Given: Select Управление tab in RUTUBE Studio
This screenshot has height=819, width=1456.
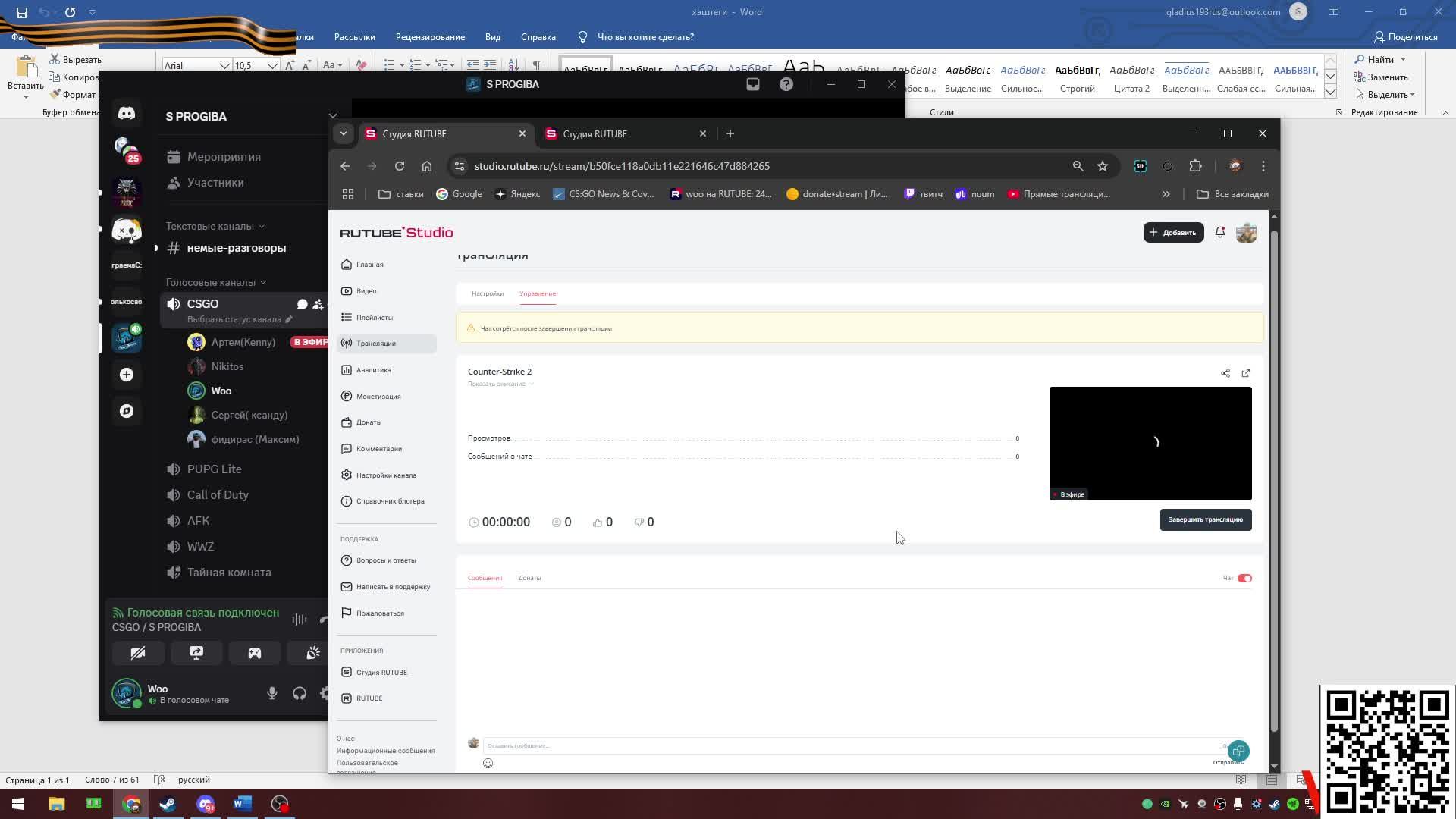Looking at the screenshot, I should 538,293.
